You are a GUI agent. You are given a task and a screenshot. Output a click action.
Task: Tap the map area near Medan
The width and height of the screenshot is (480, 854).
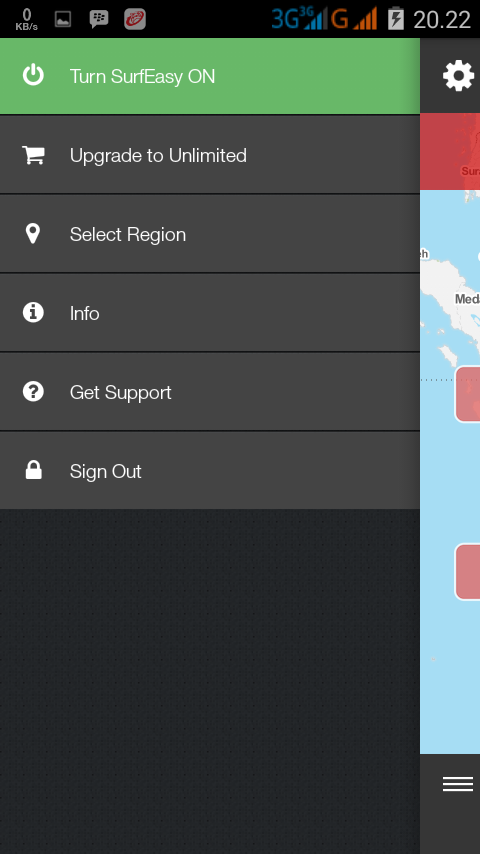(467, 299)
